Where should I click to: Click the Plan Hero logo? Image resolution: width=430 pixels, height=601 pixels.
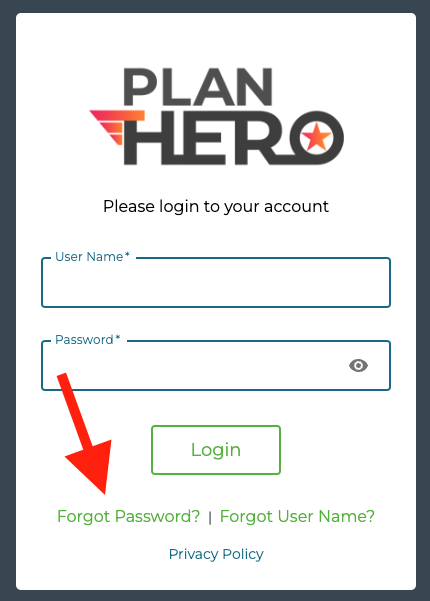217,117
